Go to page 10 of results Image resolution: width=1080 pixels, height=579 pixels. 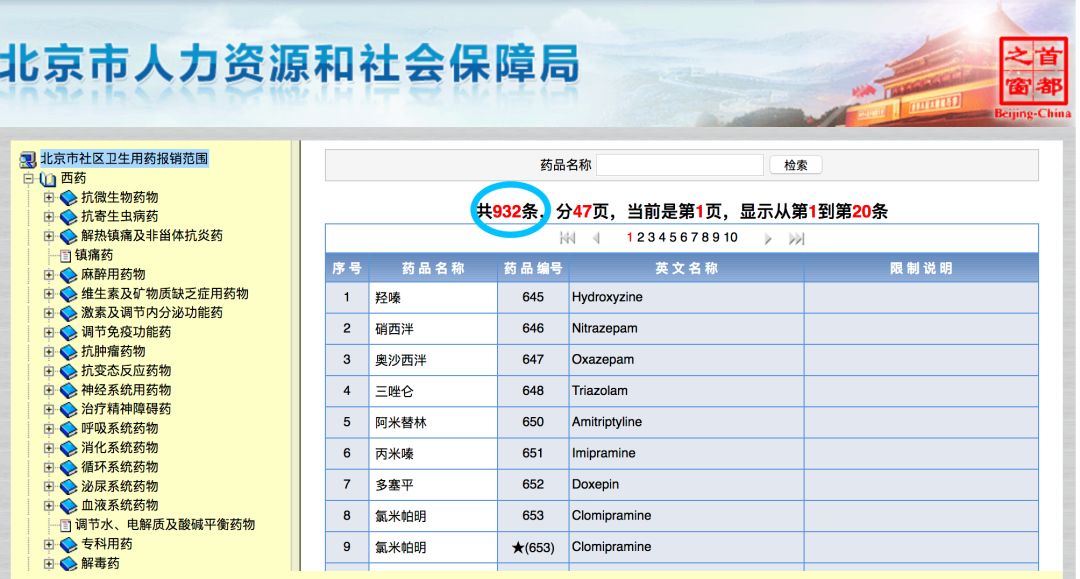pos(731,238)
